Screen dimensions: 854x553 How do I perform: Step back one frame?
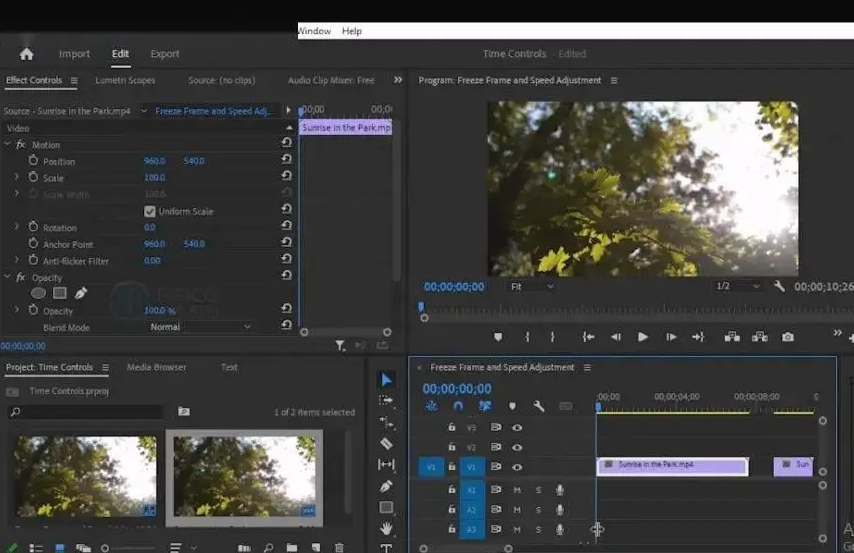(615, 337)
